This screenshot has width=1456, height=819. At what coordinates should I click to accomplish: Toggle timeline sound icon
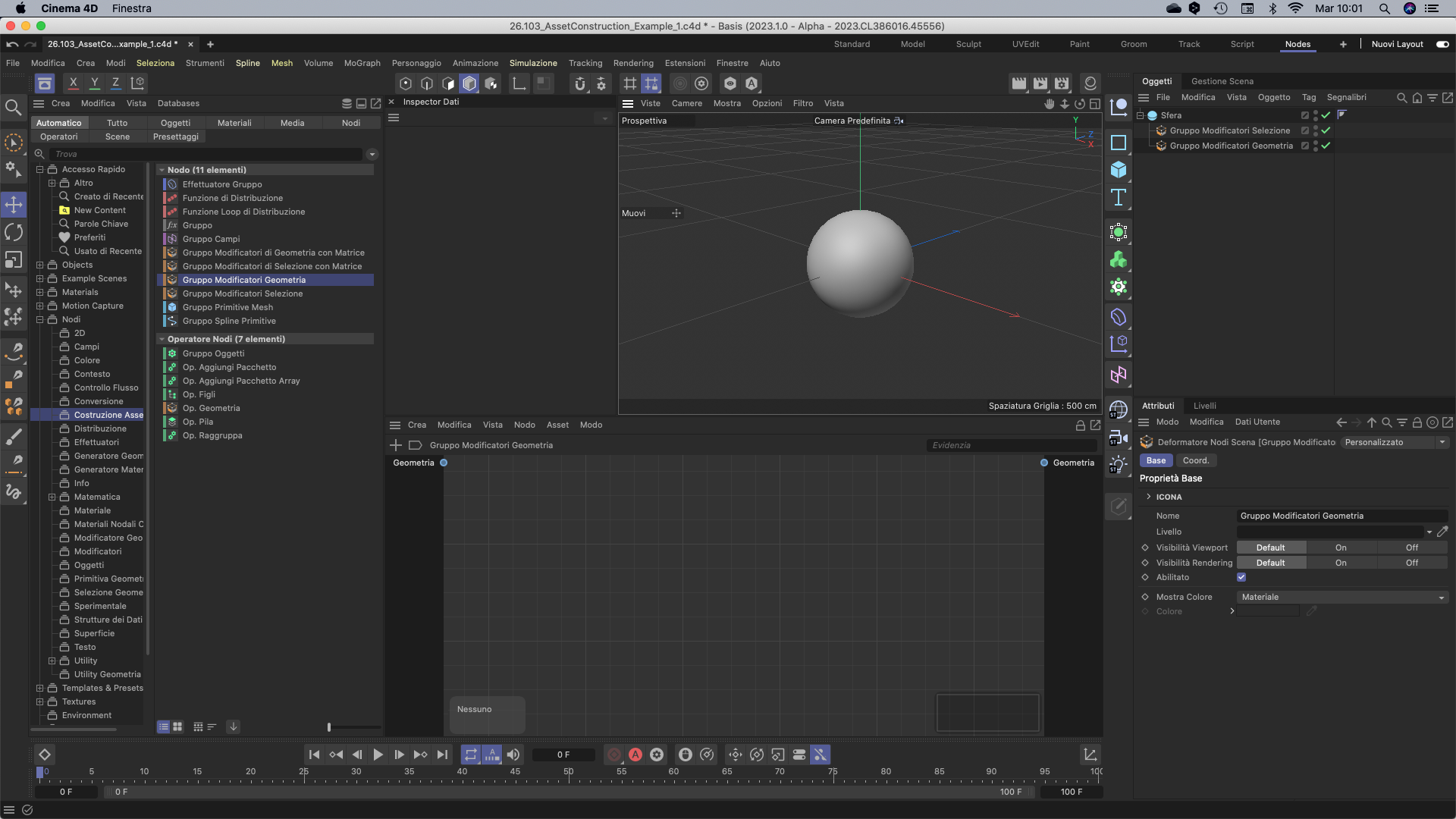pyautogui.click(x=513, y=755)
